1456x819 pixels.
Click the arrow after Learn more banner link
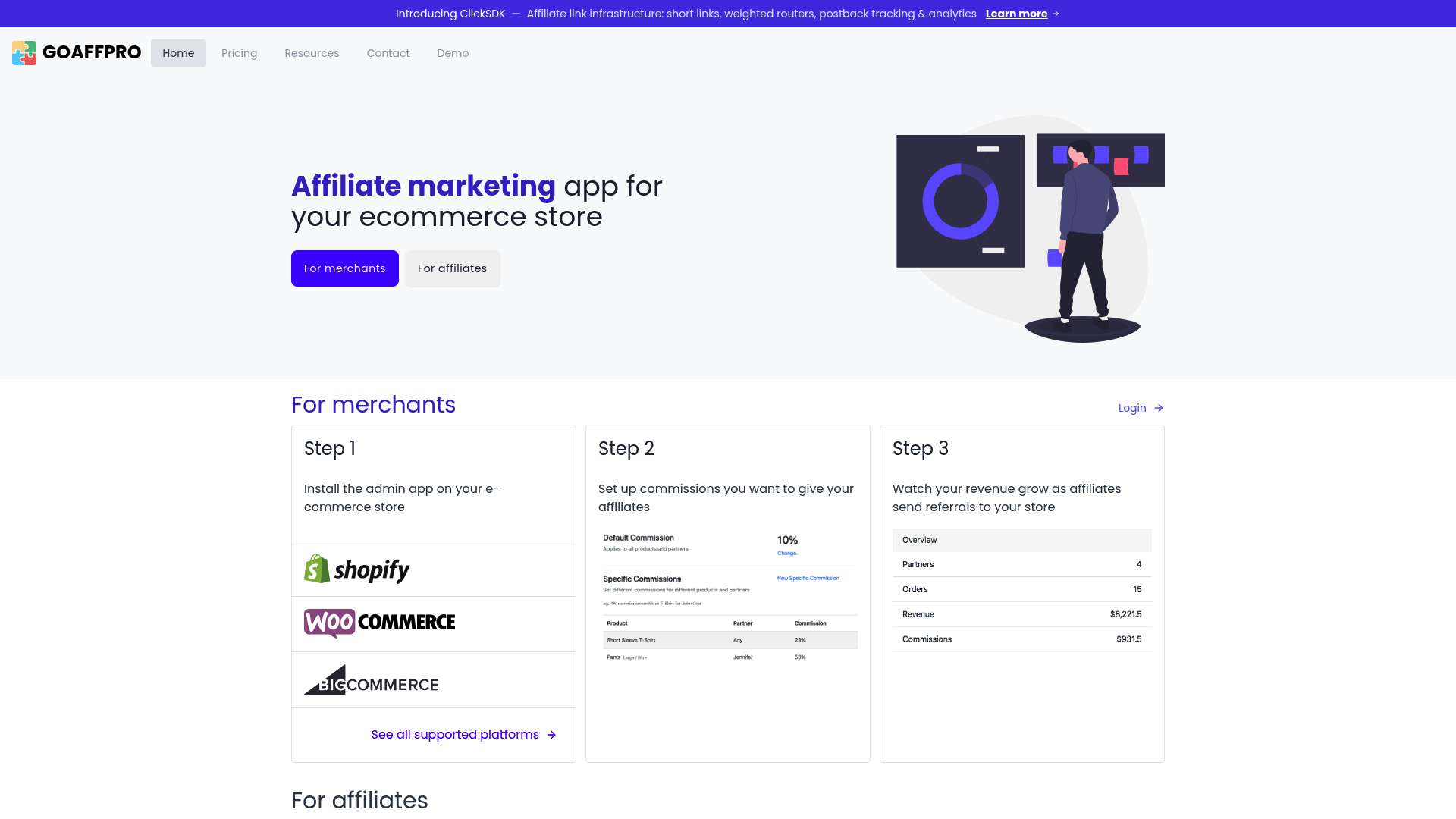tap(1056, 14)
